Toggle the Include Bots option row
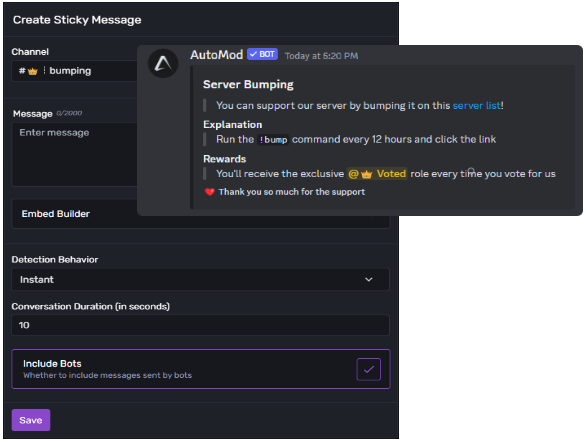Screen dimensions: 586x442 (x=201, y=369)
